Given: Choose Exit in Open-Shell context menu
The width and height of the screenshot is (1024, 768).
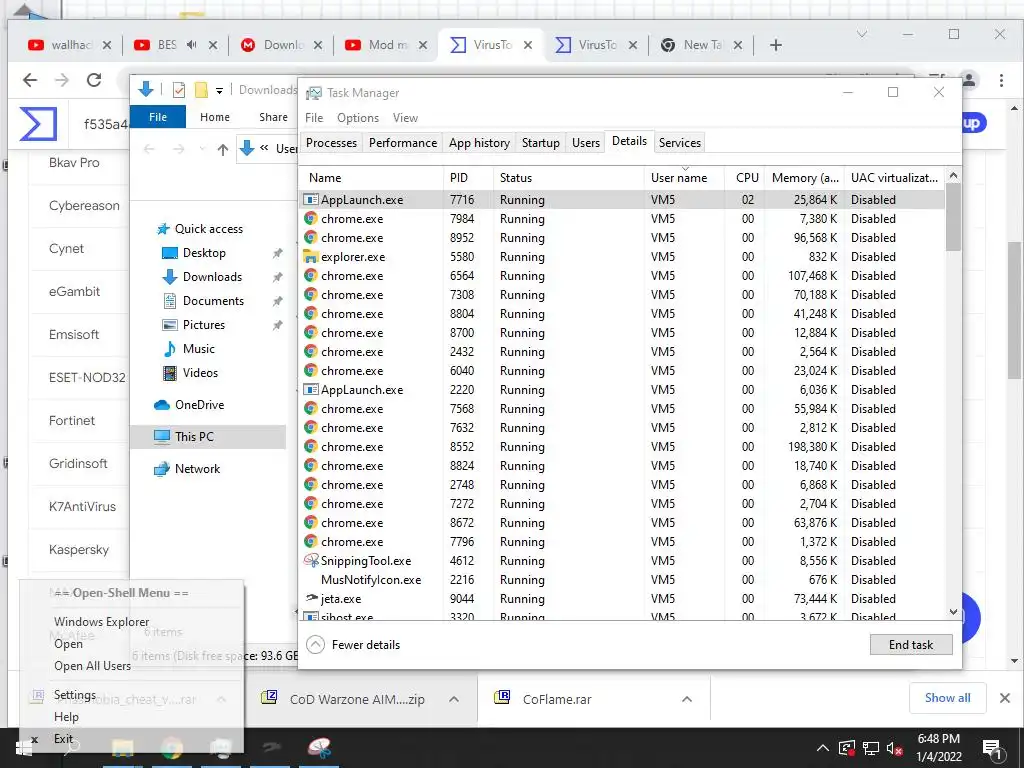Looking at the screenshot, I should pyautogui.click(x=63, y=739).
